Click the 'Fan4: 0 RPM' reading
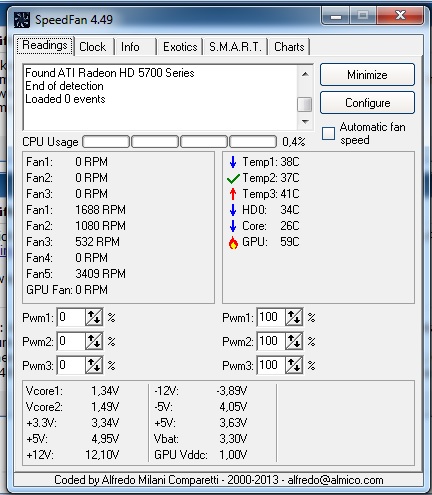 coord(67,258)
